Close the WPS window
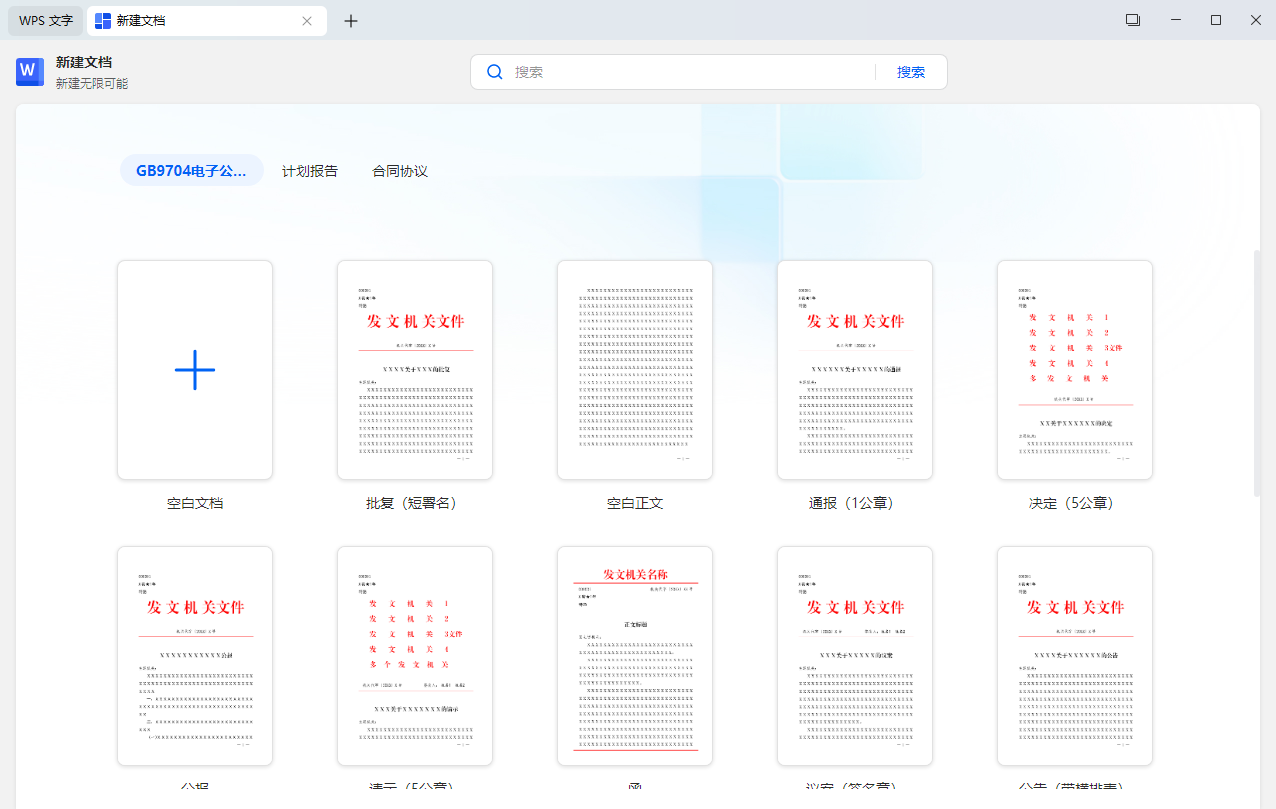 [1255, 20]
